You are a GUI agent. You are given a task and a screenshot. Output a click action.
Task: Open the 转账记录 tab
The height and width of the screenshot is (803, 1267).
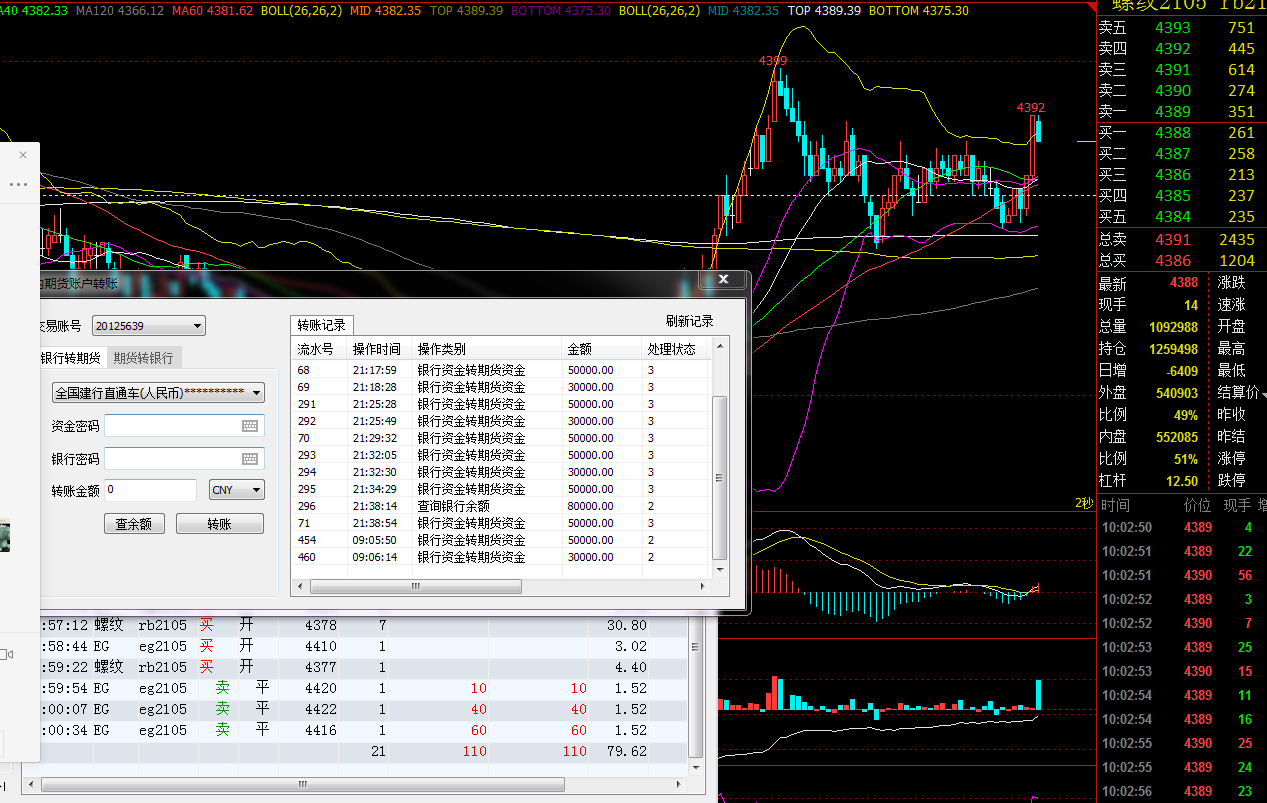pos(322,325)
